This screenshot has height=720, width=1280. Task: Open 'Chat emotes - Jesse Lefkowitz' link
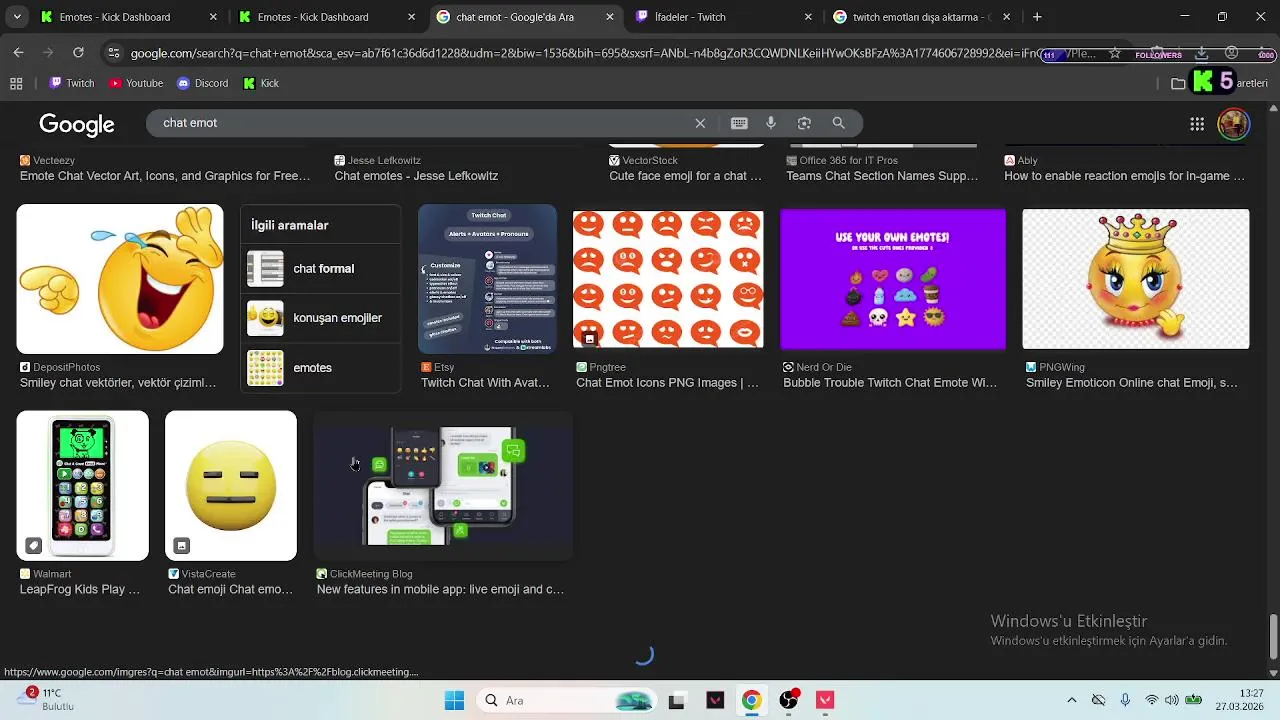tap(416, 176)
